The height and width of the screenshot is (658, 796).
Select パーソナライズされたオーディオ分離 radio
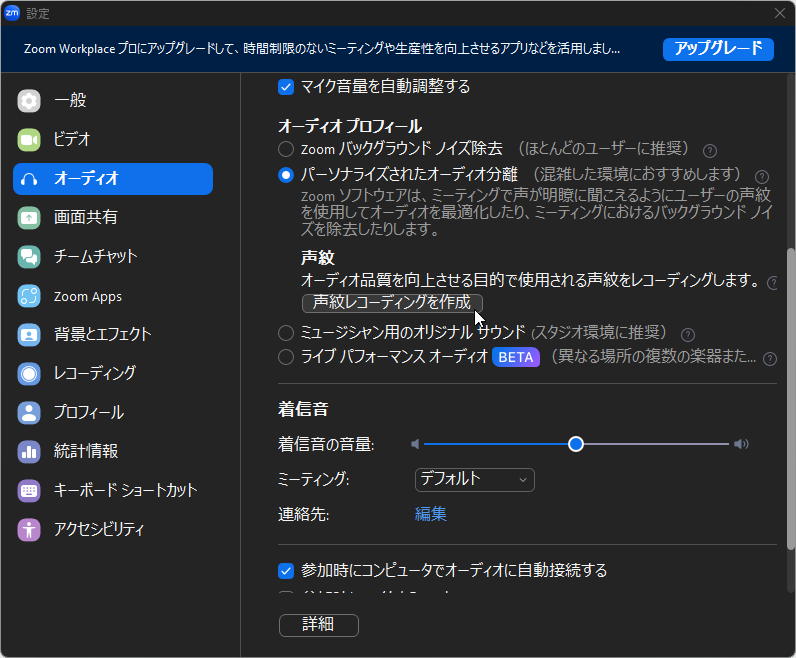[x=286, y=175]
